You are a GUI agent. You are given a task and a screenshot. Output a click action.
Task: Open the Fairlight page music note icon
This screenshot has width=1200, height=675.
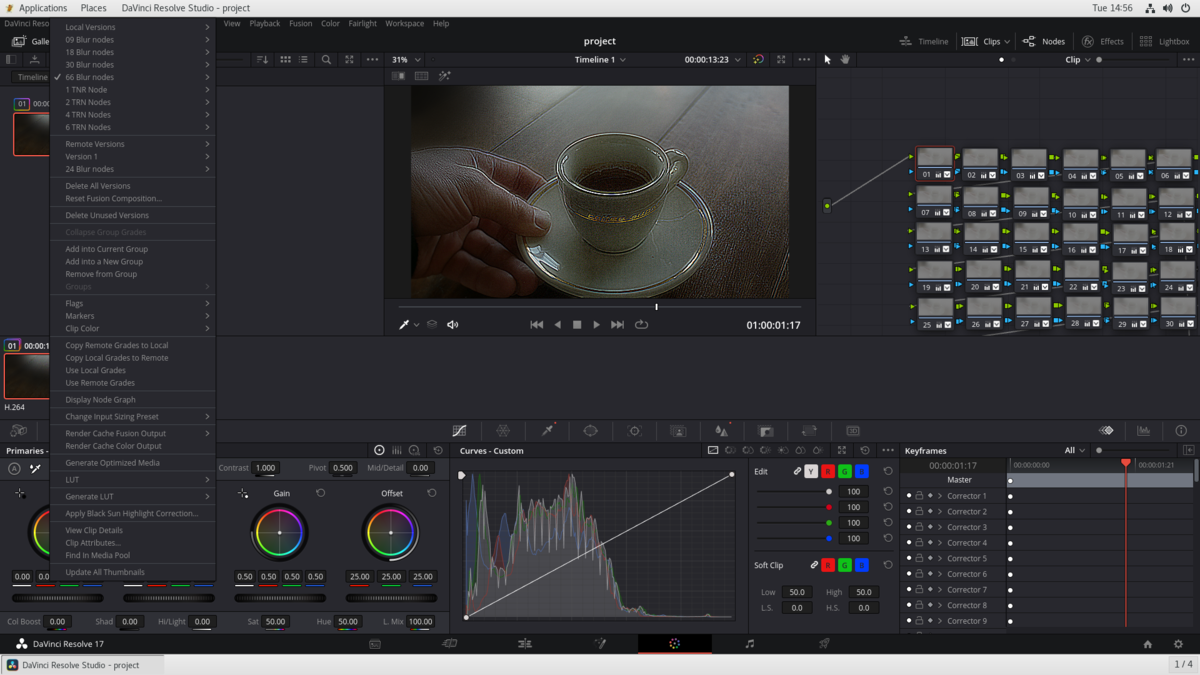click(749, 644)
